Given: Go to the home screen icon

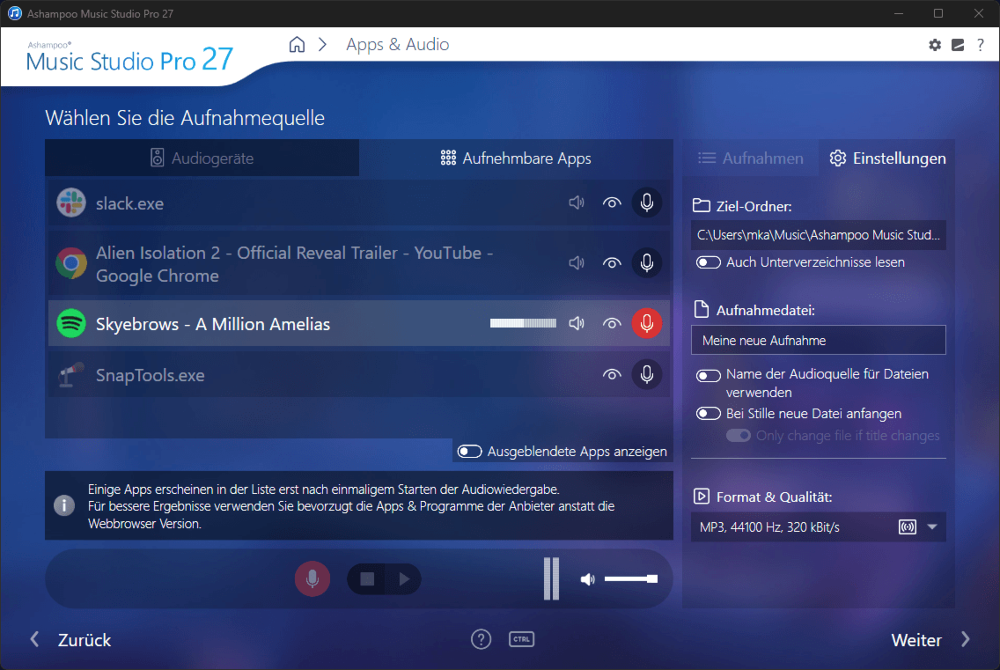Looking at the screenshot, I should click(297, 45).
